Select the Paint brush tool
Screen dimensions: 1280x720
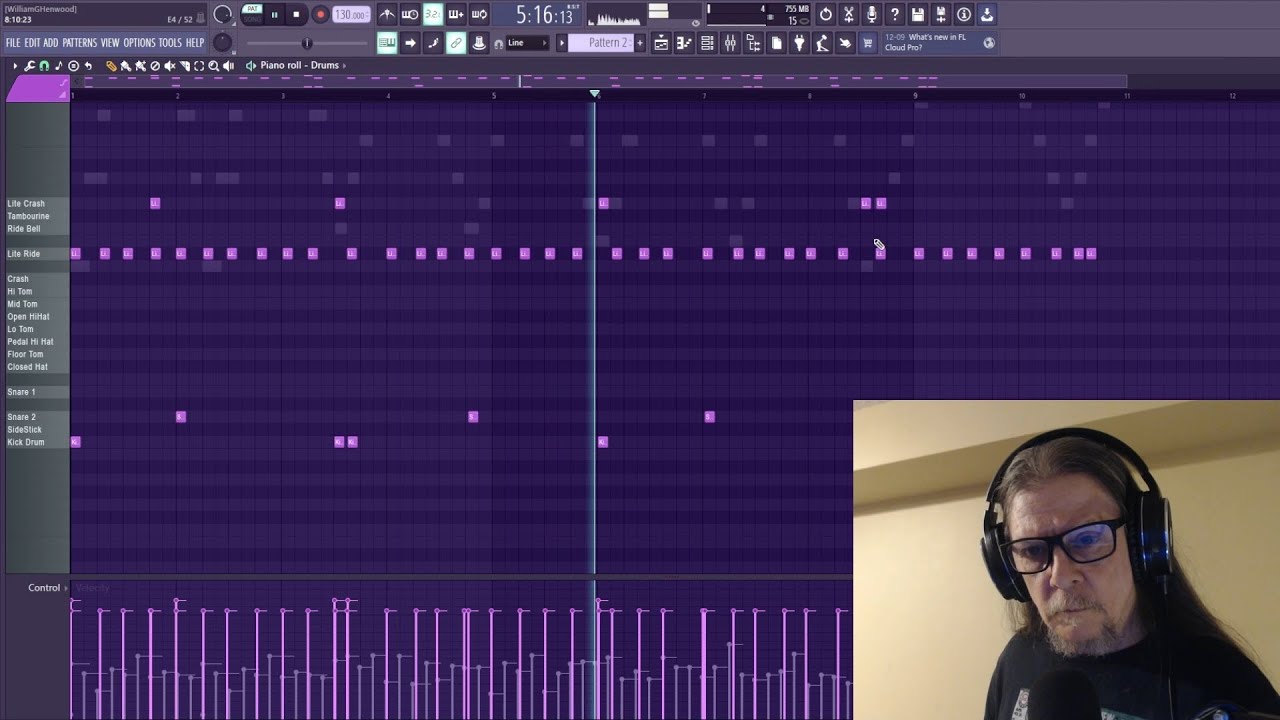pos(125,66)
